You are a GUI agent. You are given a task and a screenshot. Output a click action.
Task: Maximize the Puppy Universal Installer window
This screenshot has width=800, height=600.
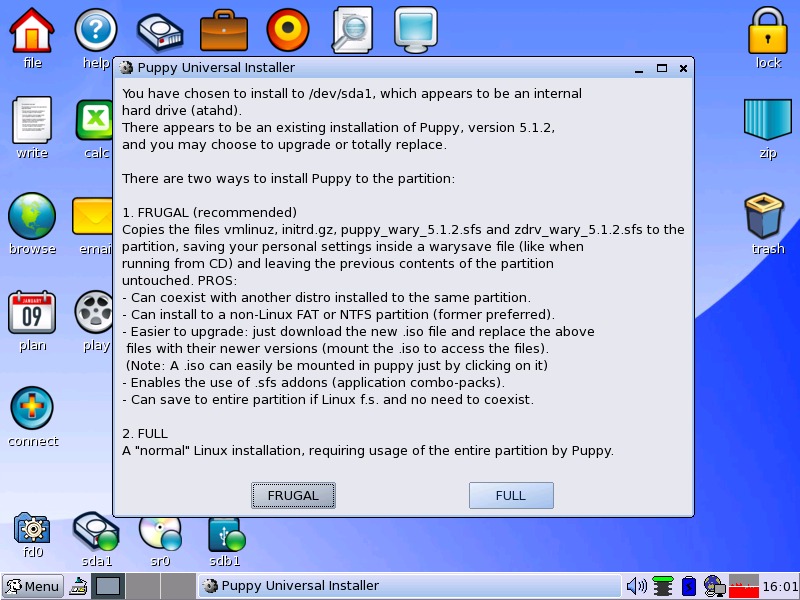[662, 68]
